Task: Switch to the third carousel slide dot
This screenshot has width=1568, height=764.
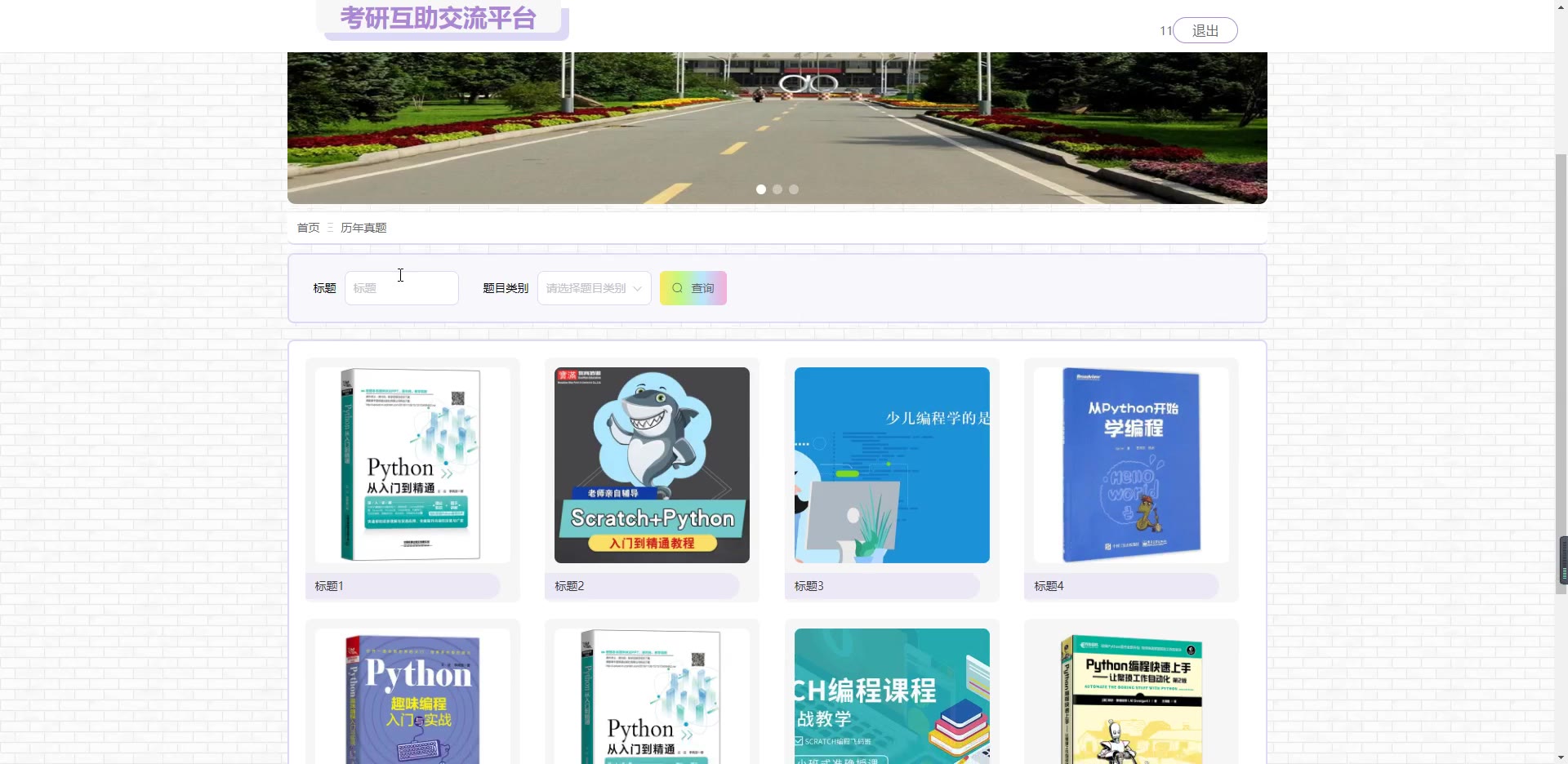Action: coord(794,189)
